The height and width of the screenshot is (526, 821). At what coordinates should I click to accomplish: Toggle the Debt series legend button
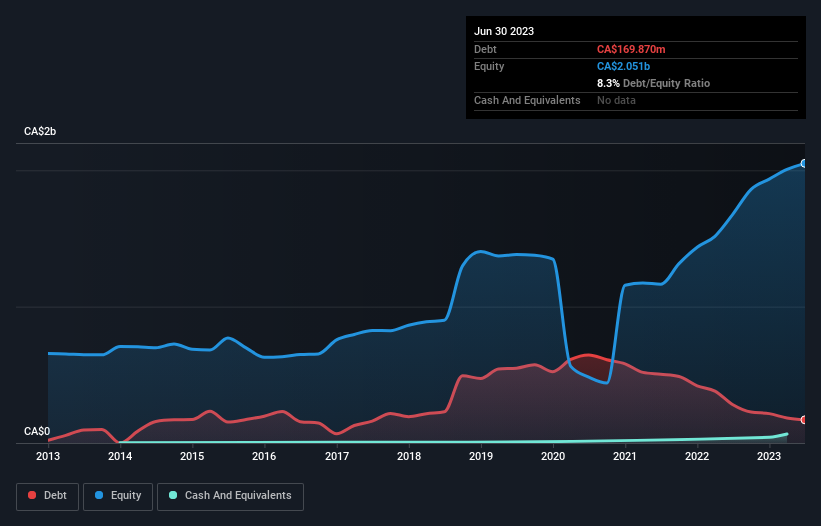pos(47,496)
